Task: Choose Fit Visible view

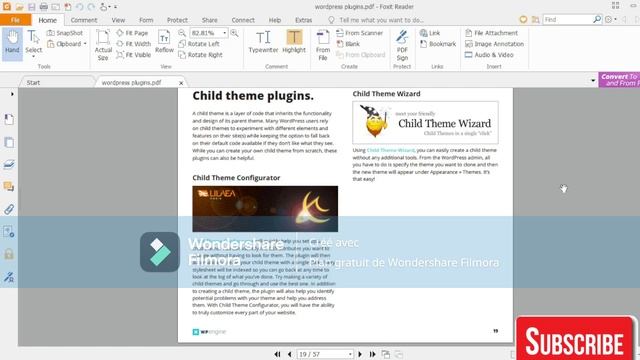Action: coord(133,55)
